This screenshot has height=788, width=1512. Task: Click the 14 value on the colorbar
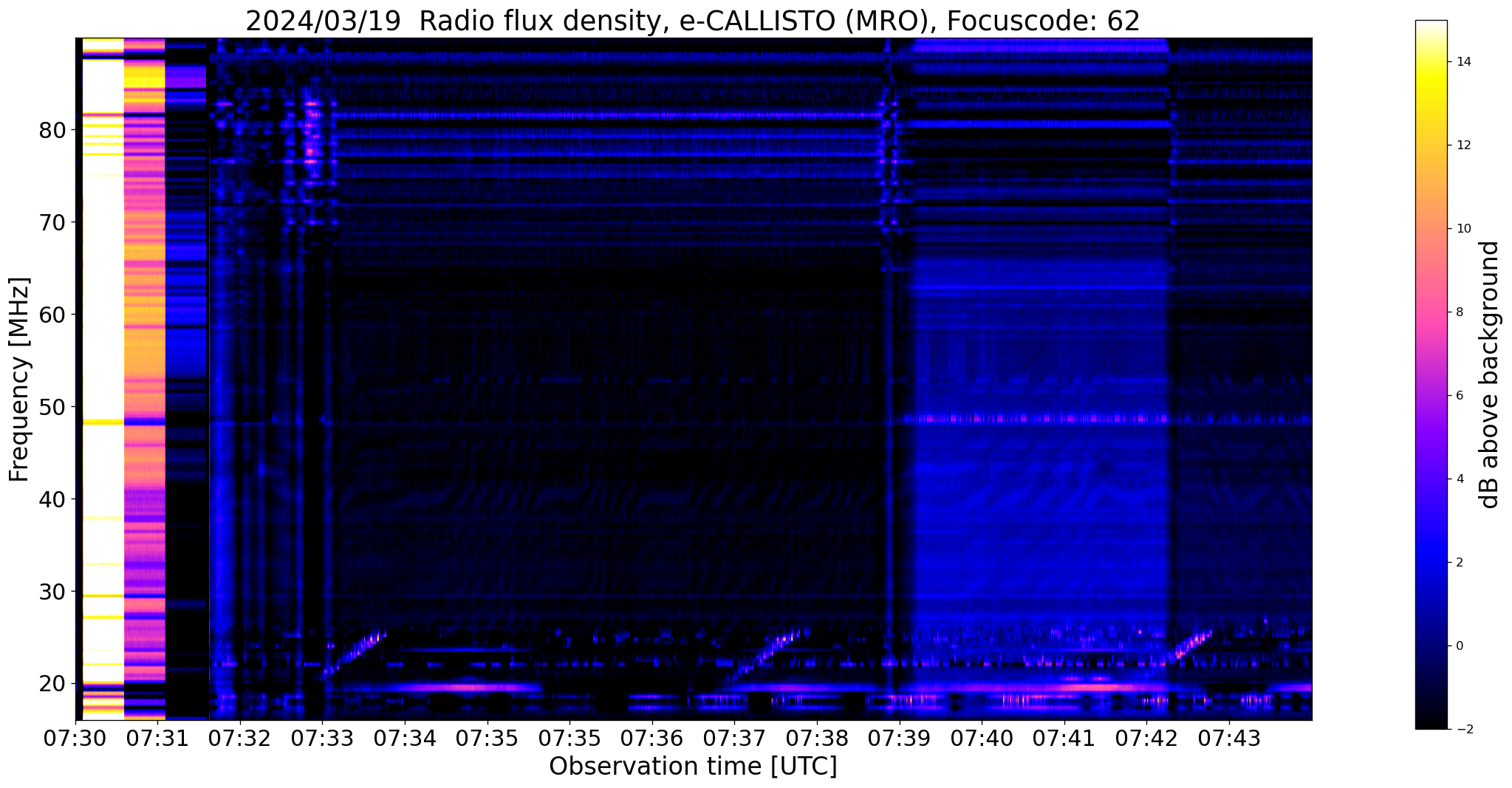(x=1463, y=62)
